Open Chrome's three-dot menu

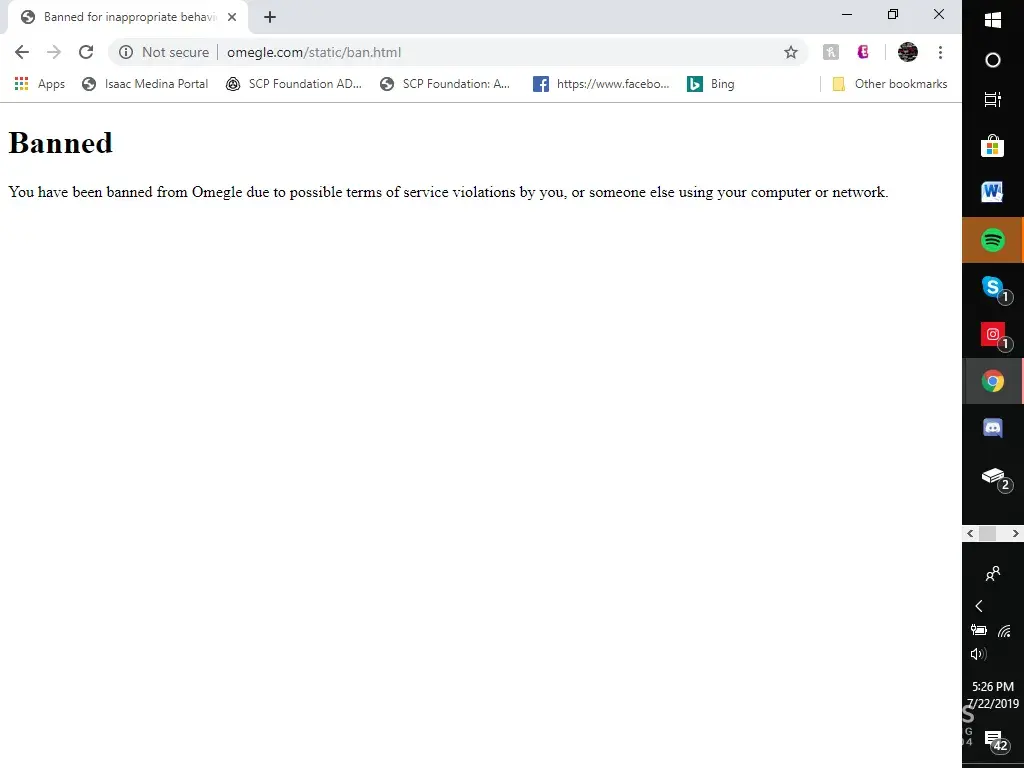click(x=940, y=52)
